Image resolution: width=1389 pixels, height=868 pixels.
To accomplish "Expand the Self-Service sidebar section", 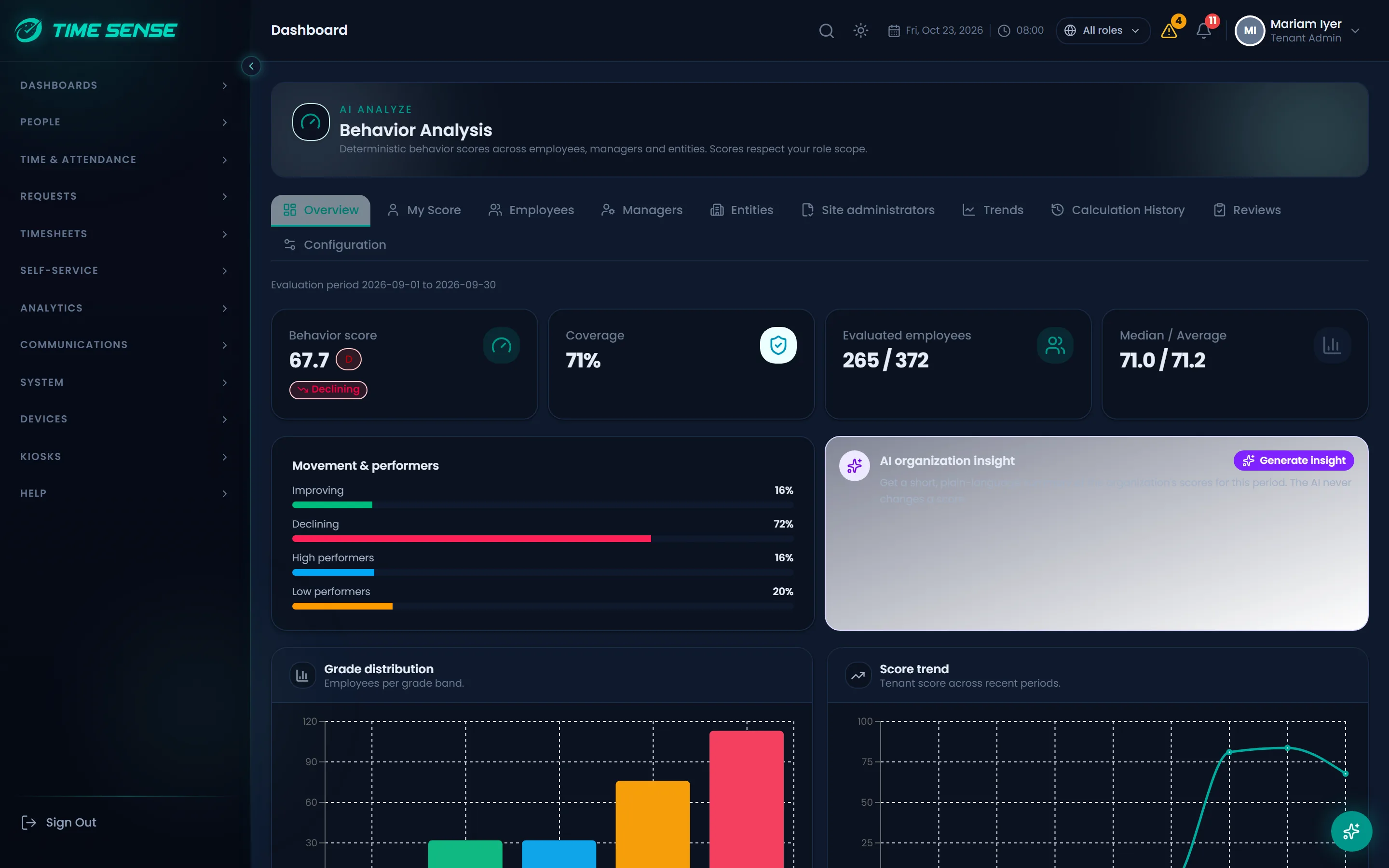I will pos(124,271).
